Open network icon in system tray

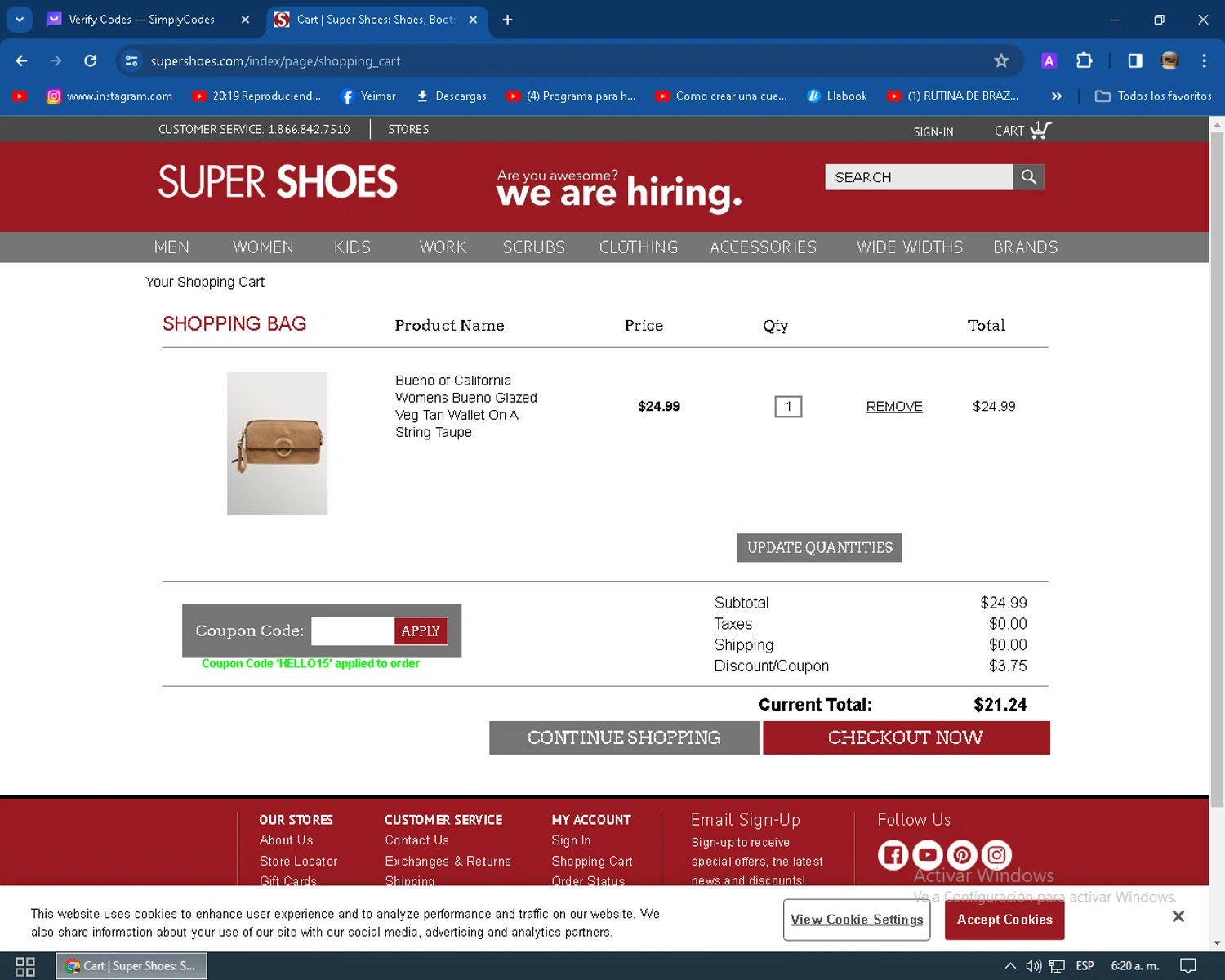[x=1057, y=966]
